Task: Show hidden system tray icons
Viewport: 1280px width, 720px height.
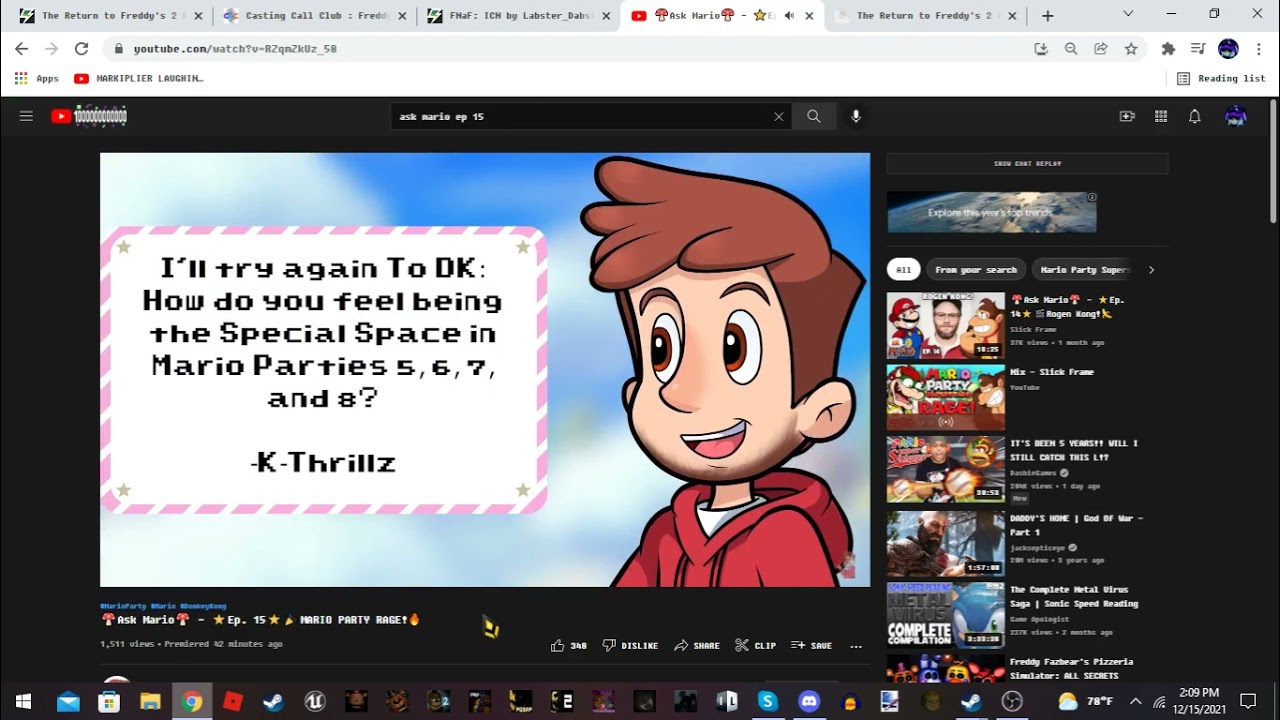Action: [1135, 701]
